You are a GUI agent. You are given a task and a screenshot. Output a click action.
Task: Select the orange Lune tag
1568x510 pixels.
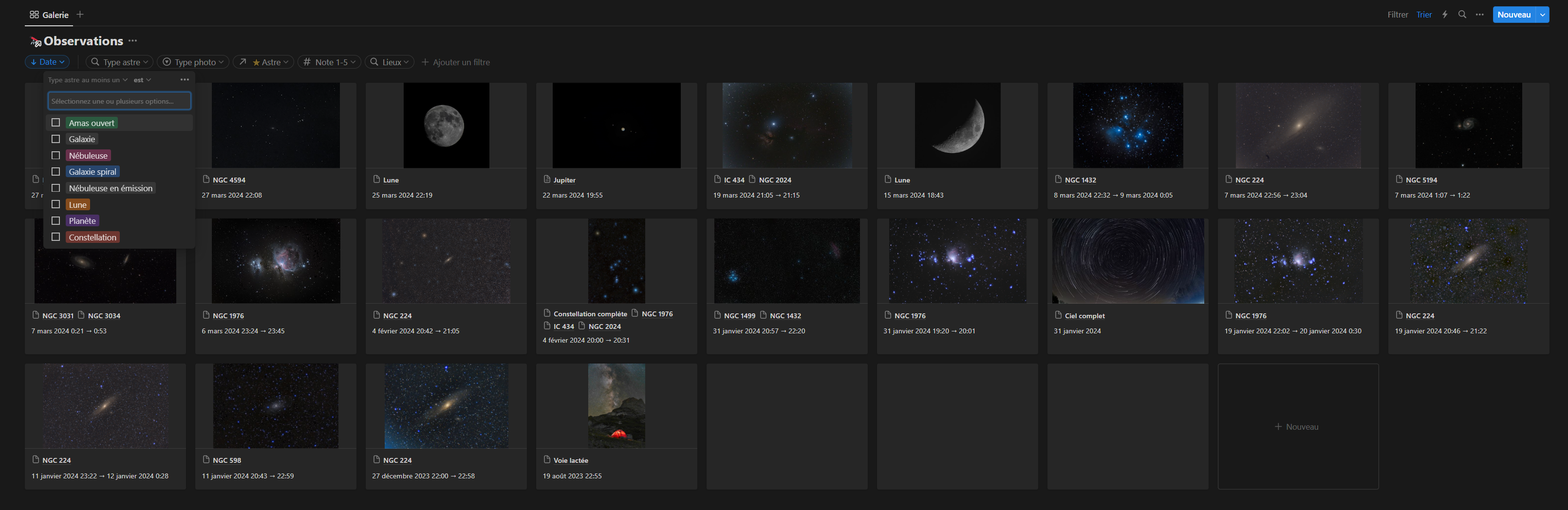click(78, 204)
